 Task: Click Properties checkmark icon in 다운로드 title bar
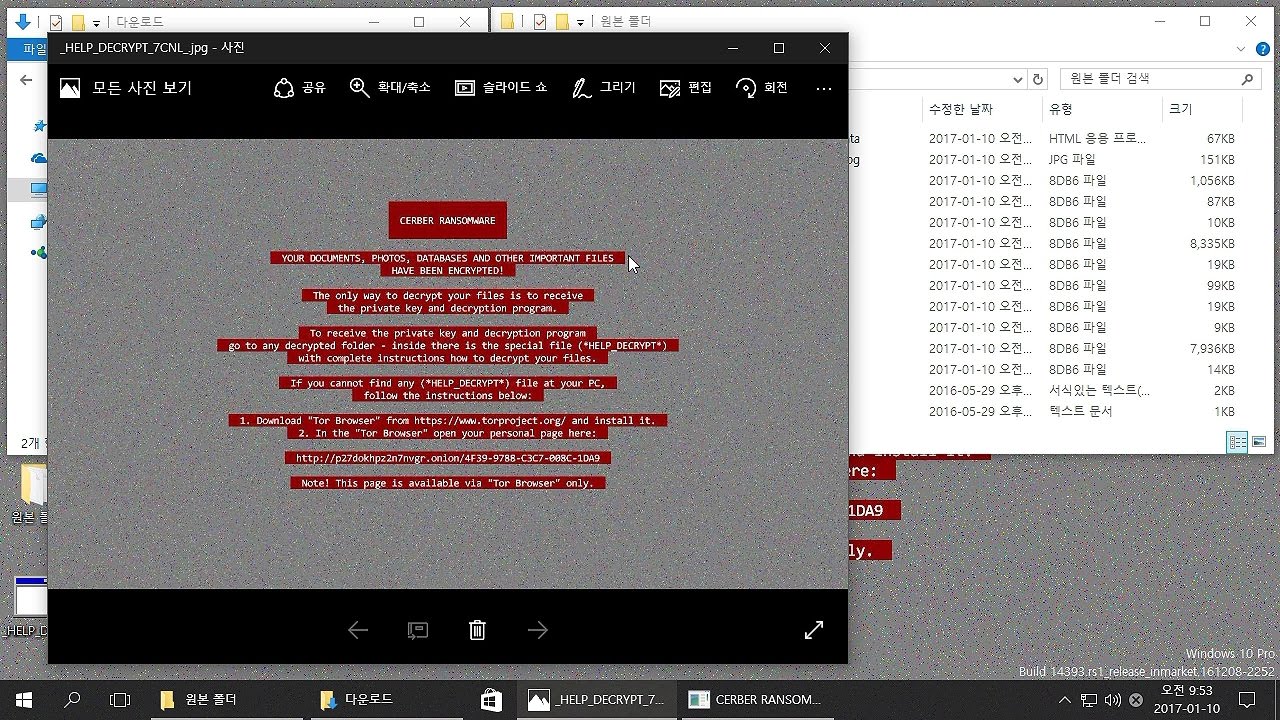coord(56,21)
